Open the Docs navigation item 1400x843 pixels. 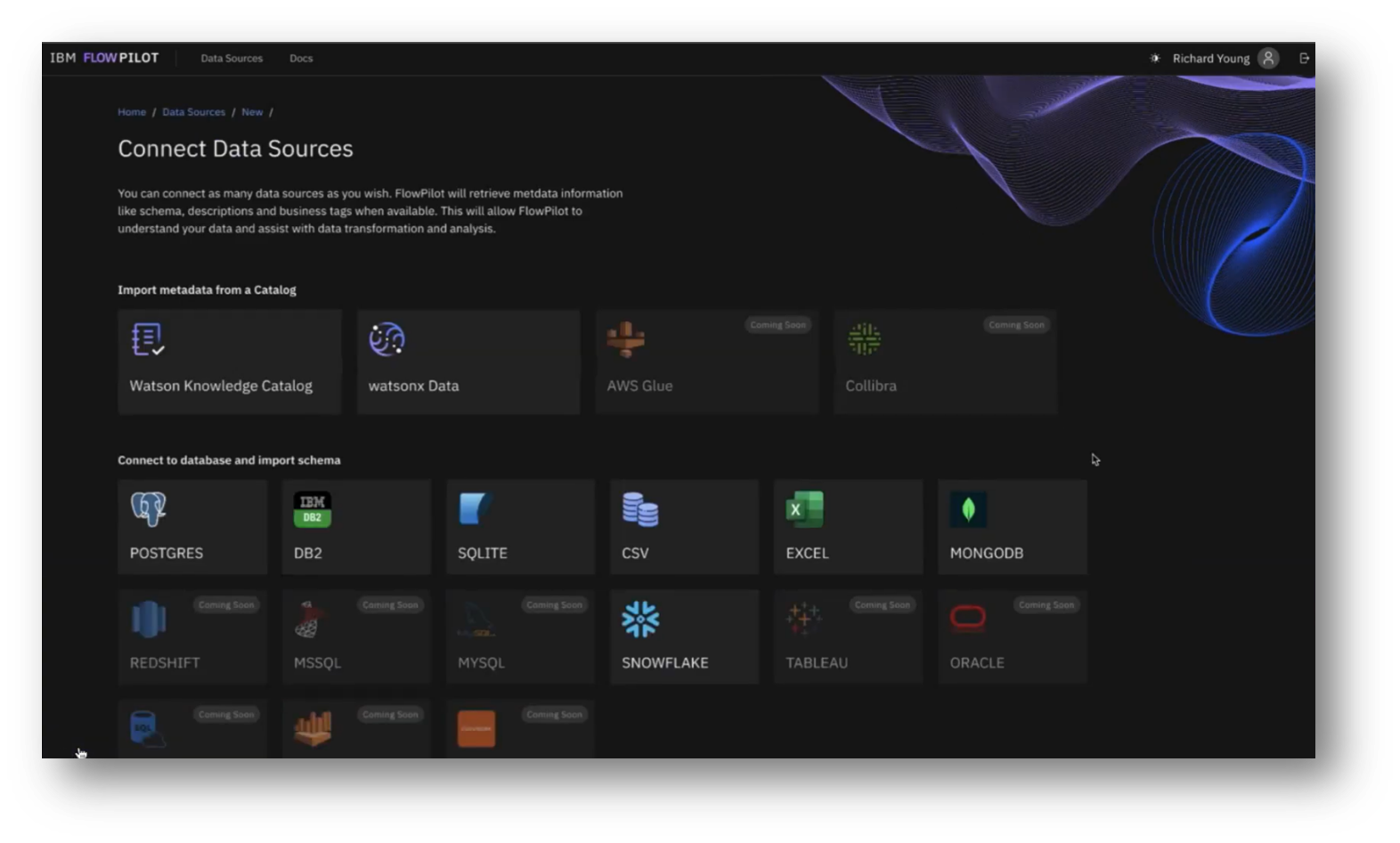click(301, 58)
